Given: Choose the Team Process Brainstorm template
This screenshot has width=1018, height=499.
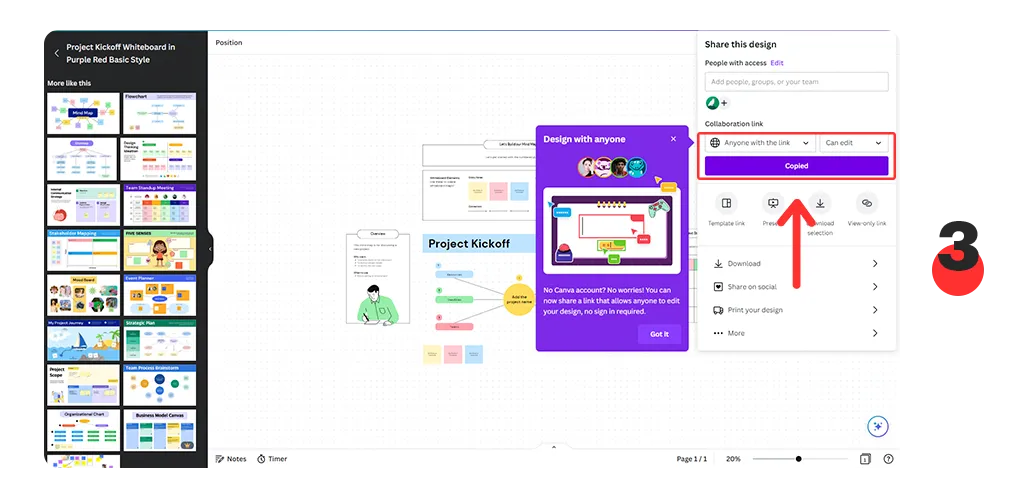Looking at the screenshot, I should click(160, 385).
